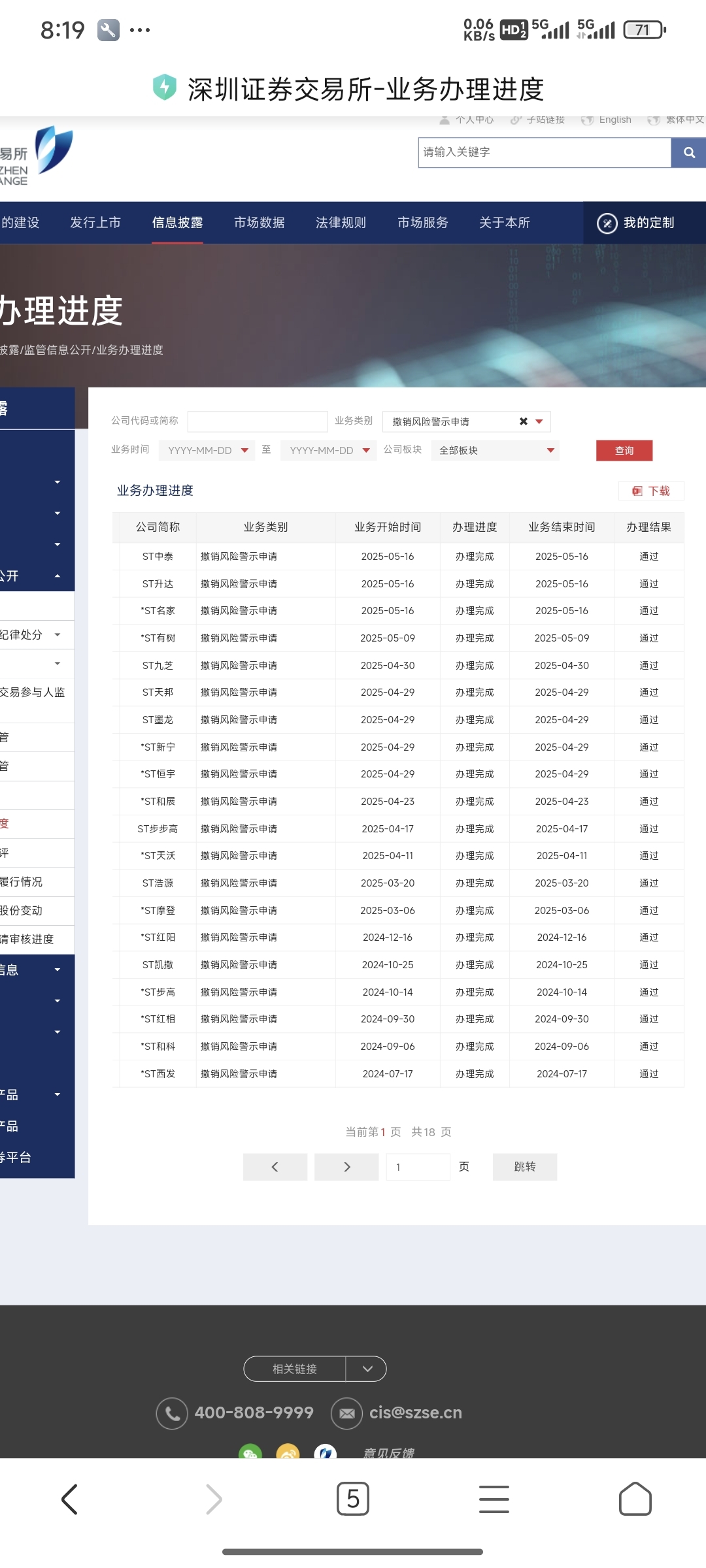Tap browser back arrow in bottom bar
Screen dimensions: 706x1568
pyautogui.click(x=69, y=1499)
